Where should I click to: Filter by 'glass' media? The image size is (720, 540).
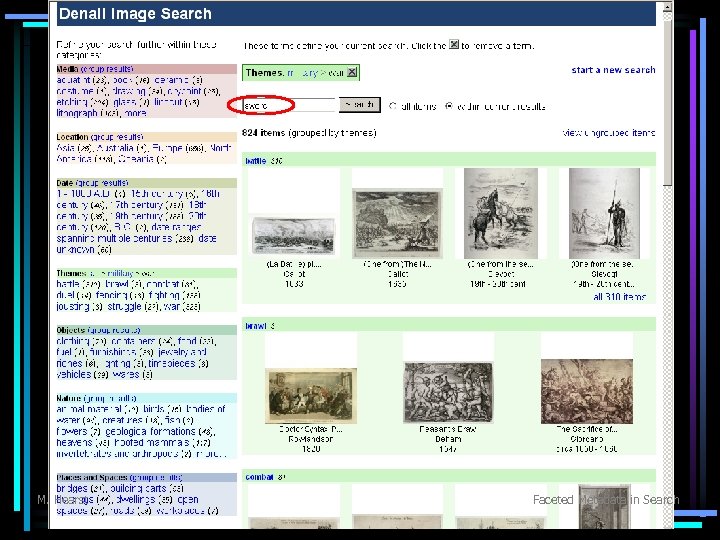point(124,102)
